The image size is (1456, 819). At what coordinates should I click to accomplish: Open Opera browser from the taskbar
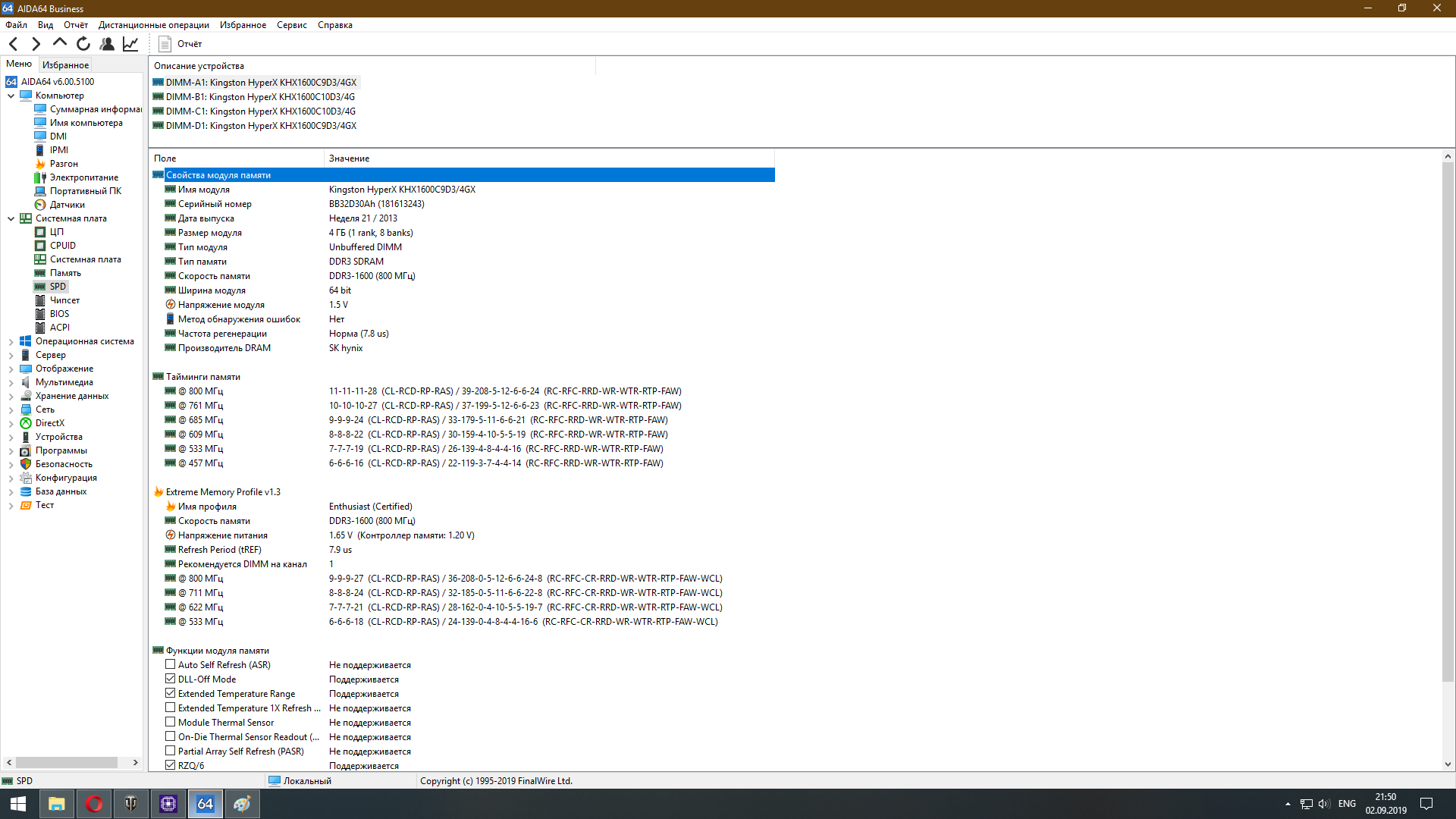click(x=94, y=804)
